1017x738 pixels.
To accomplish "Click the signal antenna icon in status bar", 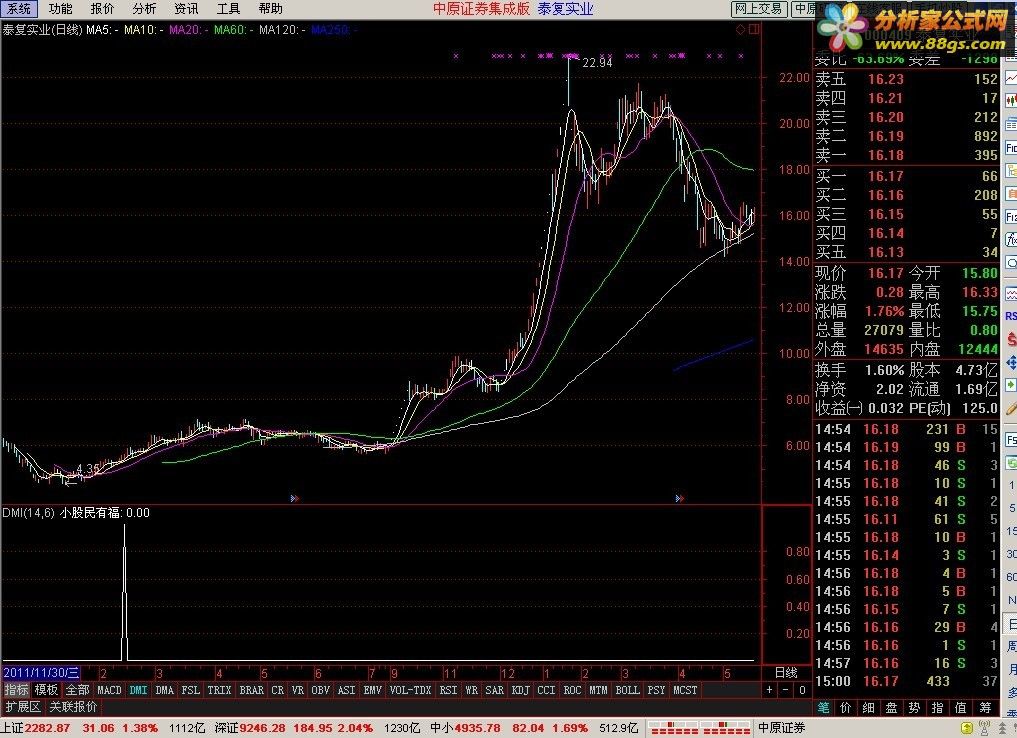I will 984,728.
